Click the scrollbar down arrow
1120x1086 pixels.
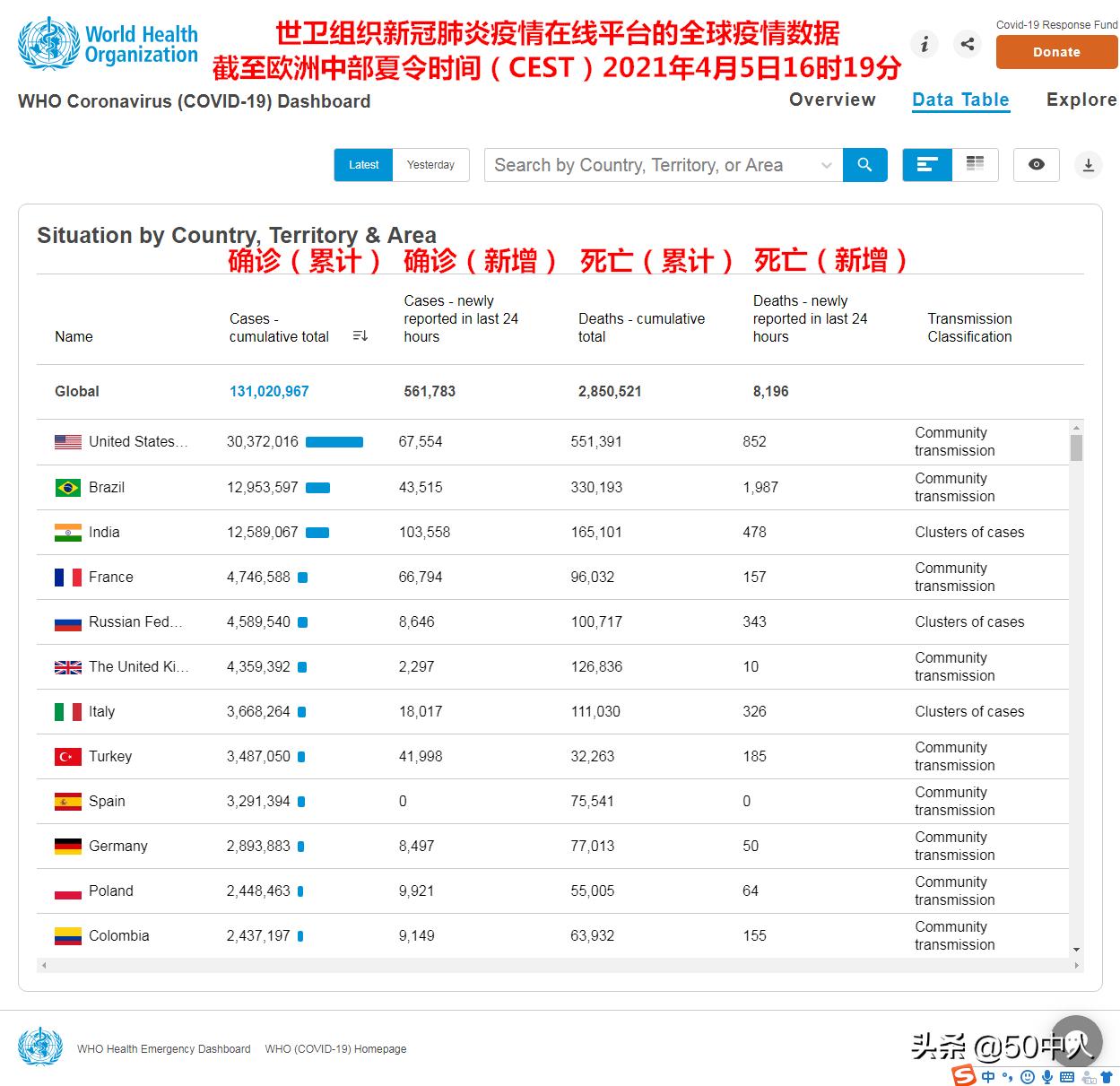(1076, 950)
